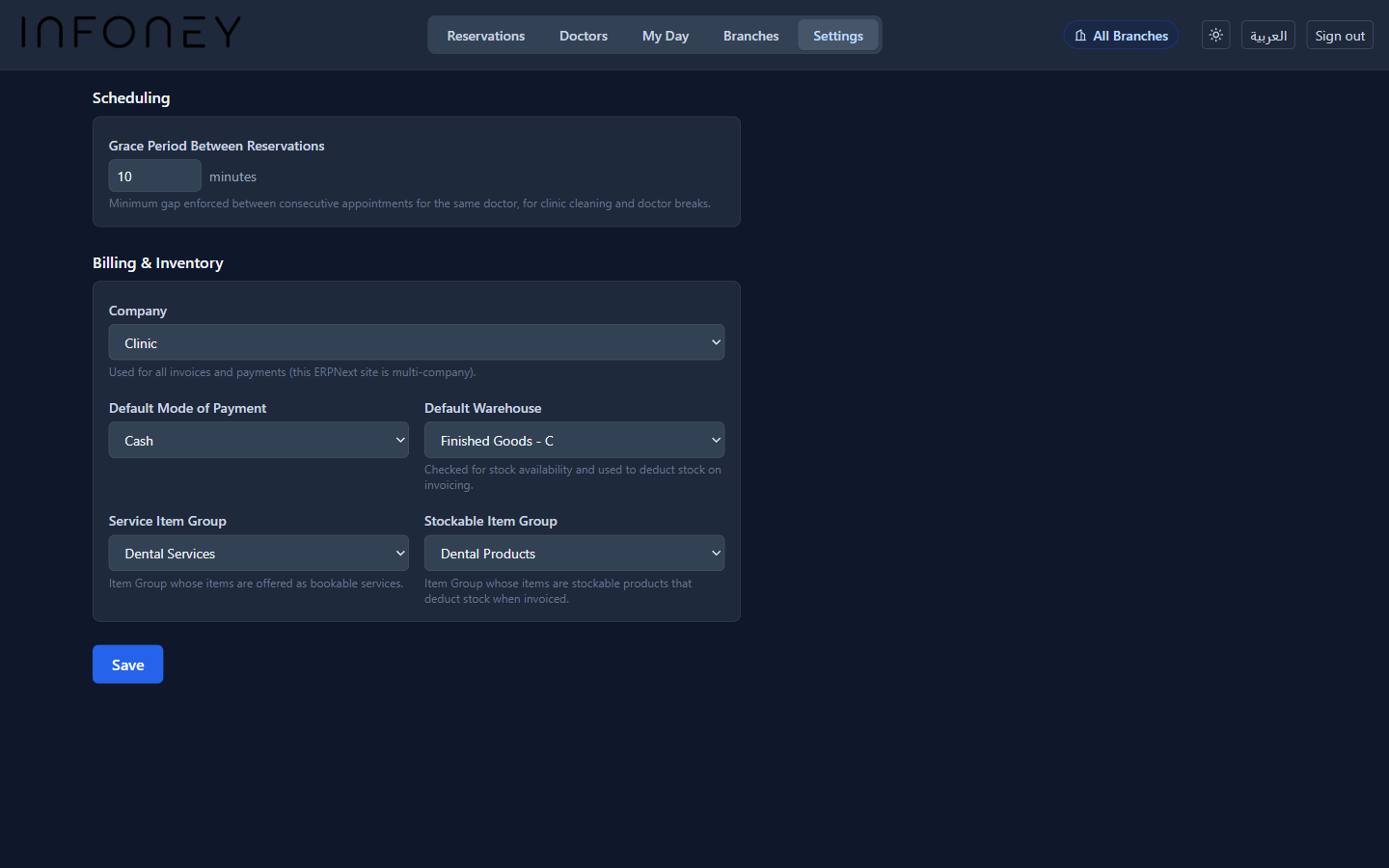Click the INFONEY logo
Image resolution: width=1389 pixels, height=868 pixels.
tap(131, 33)
